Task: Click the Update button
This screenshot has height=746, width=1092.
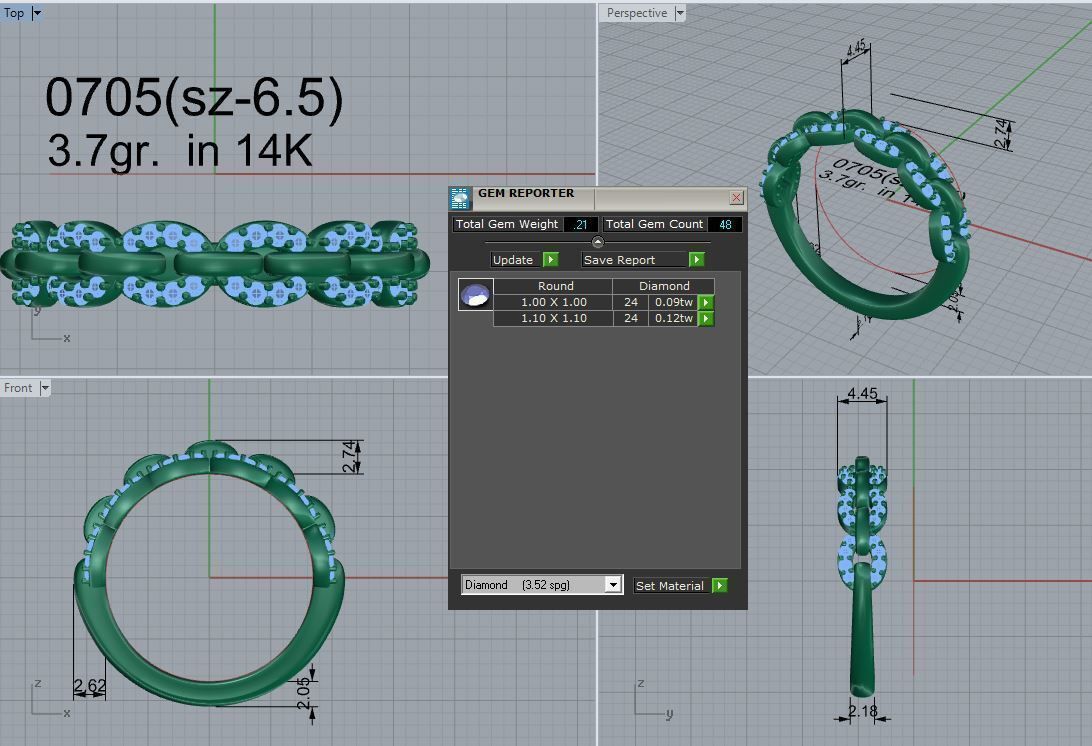Action: click(x=517, y=260)
